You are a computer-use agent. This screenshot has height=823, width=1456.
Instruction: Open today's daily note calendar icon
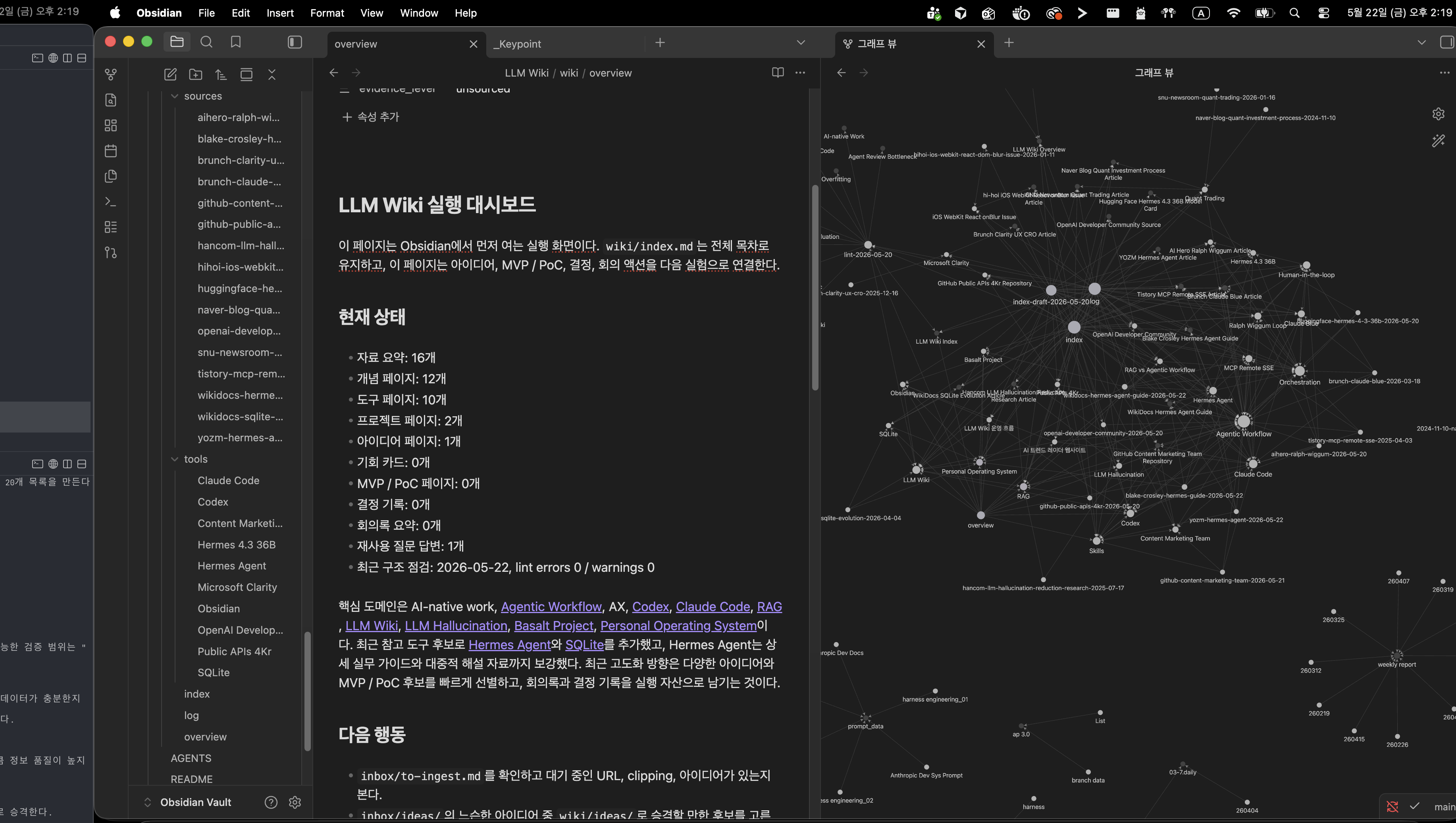(x=111, y=151)
